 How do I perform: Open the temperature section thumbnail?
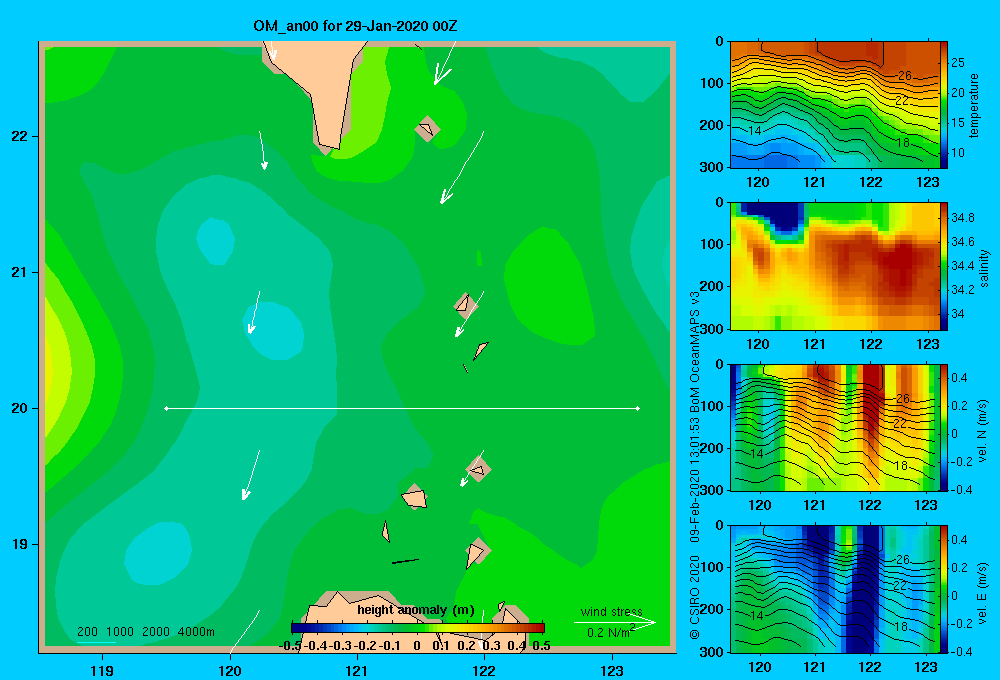835,105
